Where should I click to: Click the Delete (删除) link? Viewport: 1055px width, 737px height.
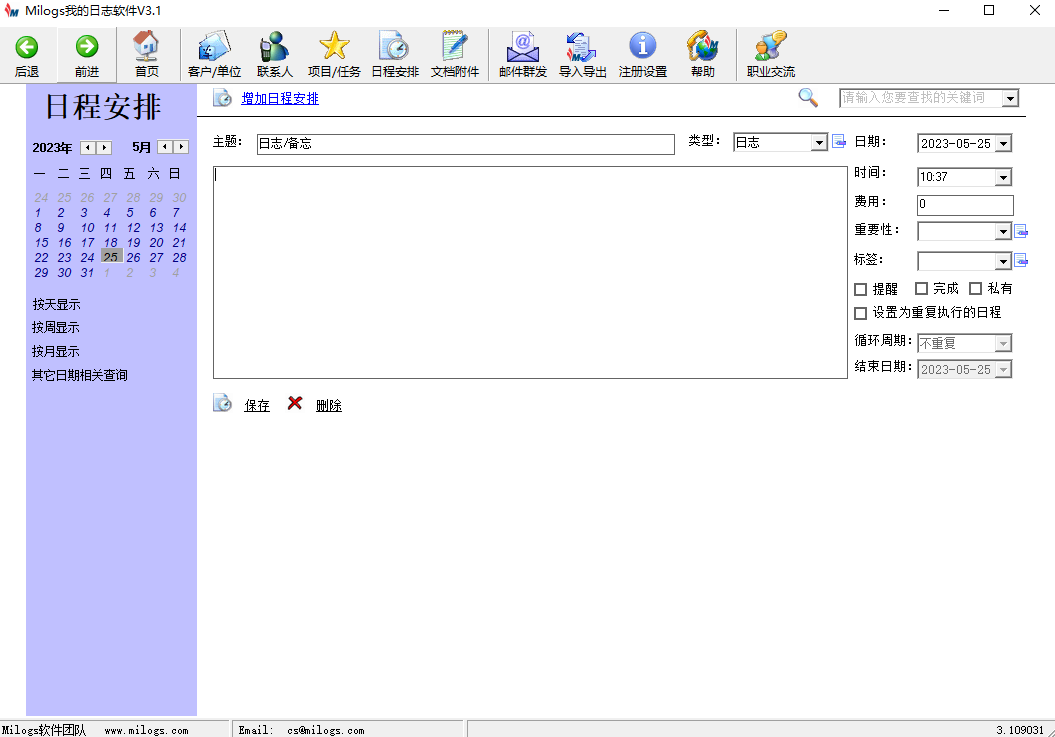coord(329,405)
